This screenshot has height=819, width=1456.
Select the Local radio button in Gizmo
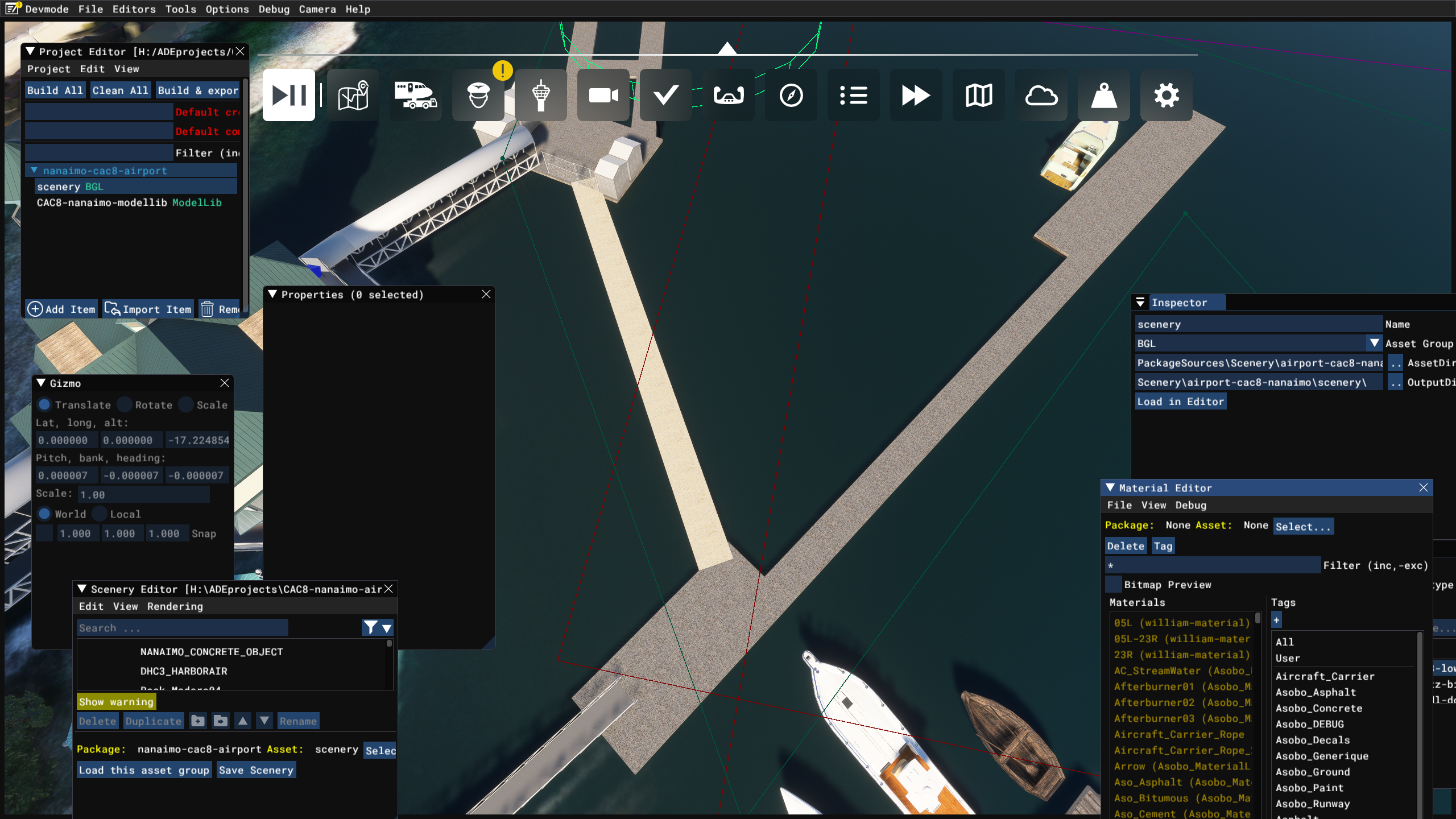click(x=99, y=514)
